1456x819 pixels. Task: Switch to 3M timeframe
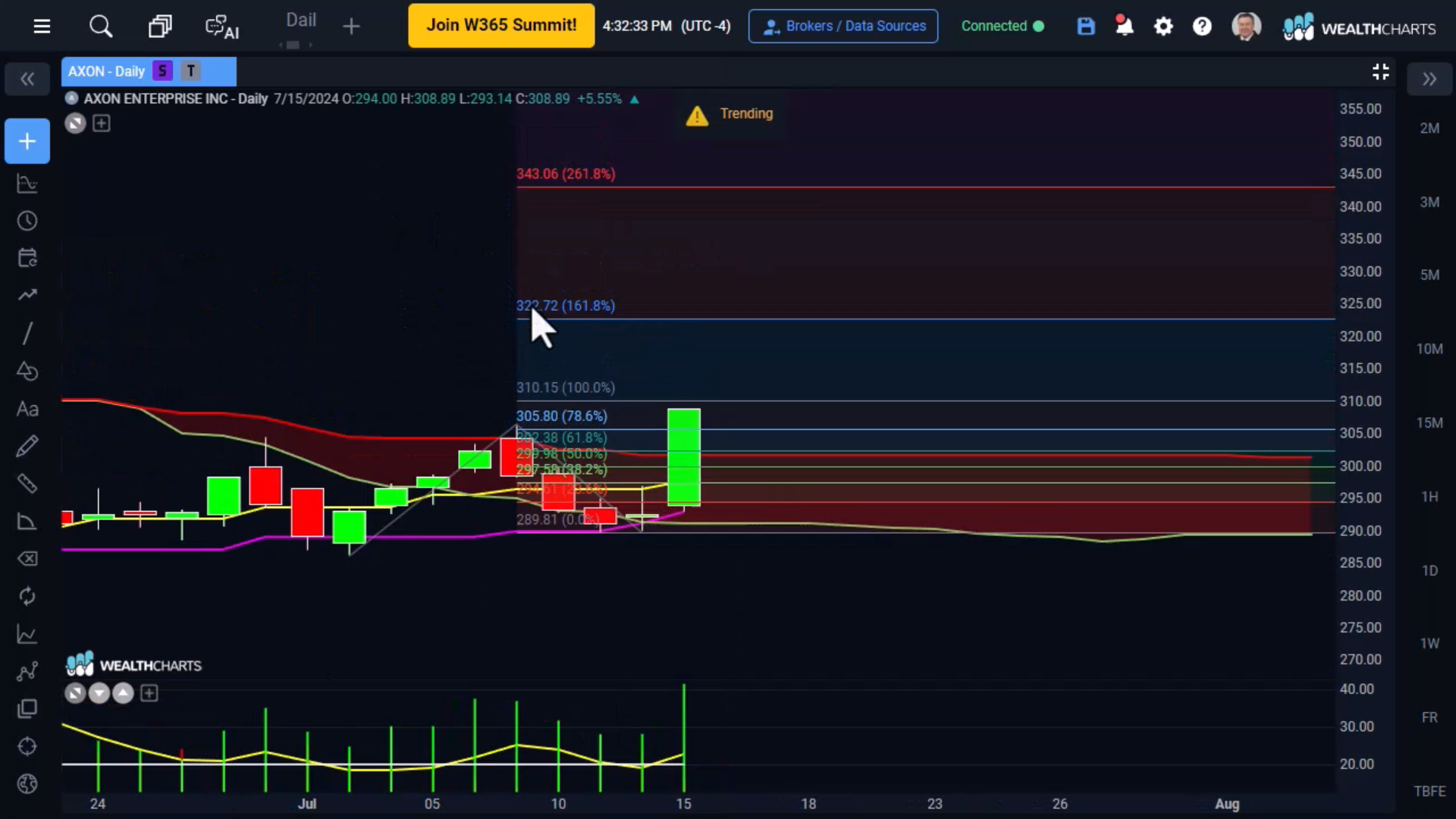(1429, 202)
